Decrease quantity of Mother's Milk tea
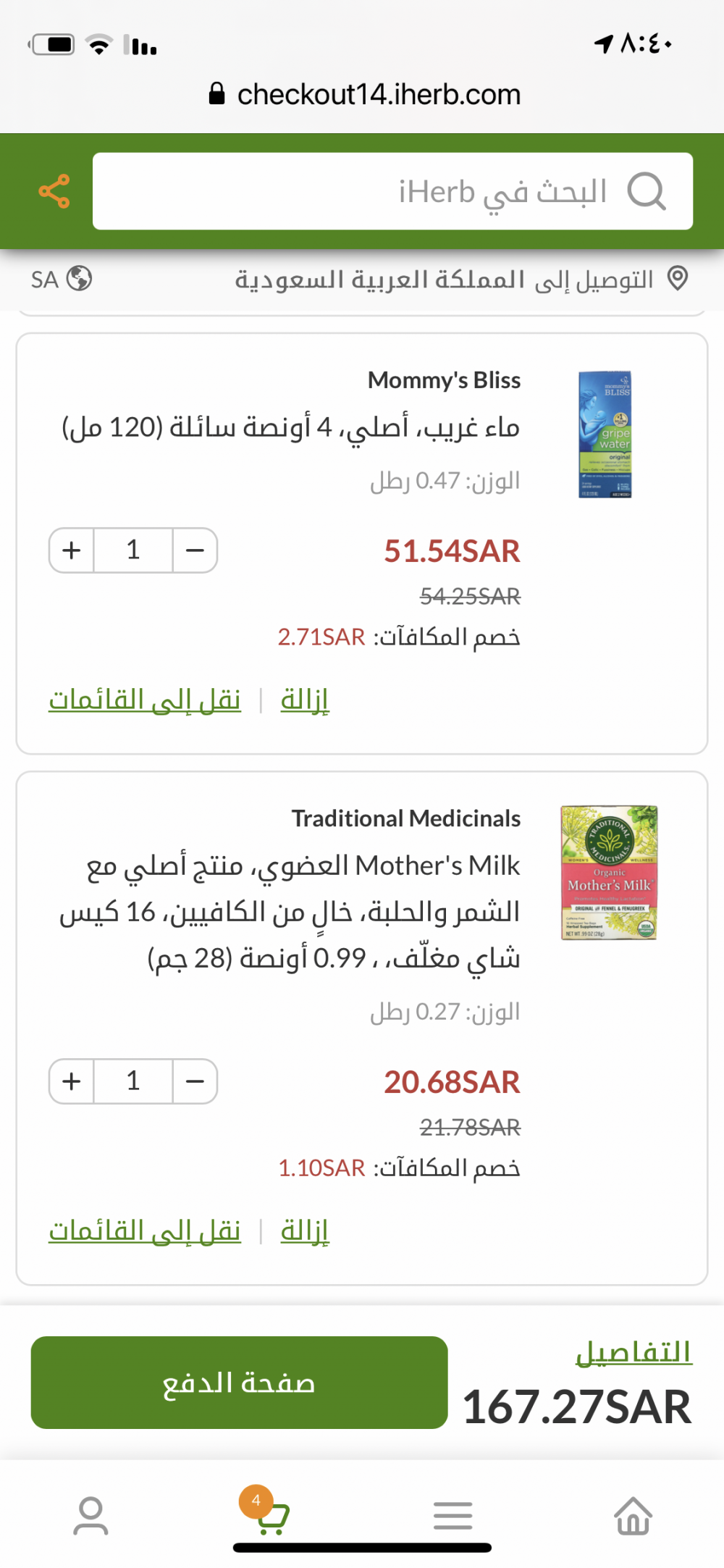This screenshot has height=1568, width=724. 195,1081
